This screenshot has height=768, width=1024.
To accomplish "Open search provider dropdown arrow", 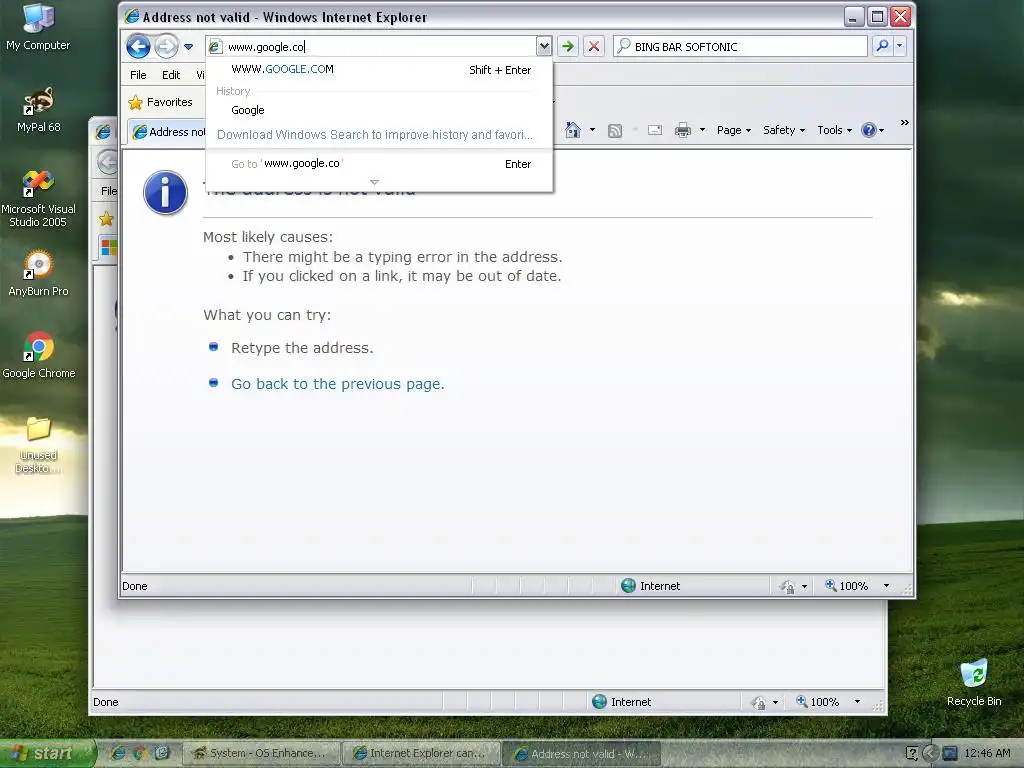I will (899, 46).
